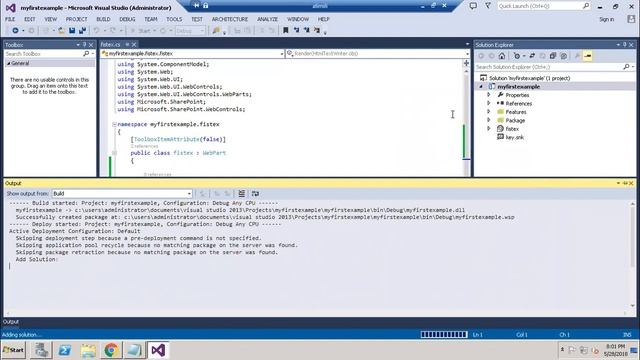The width and height of the screenshot is (640, 360).
Task: Click the editor split window handle icon
Action: click(x=466, y=63)
